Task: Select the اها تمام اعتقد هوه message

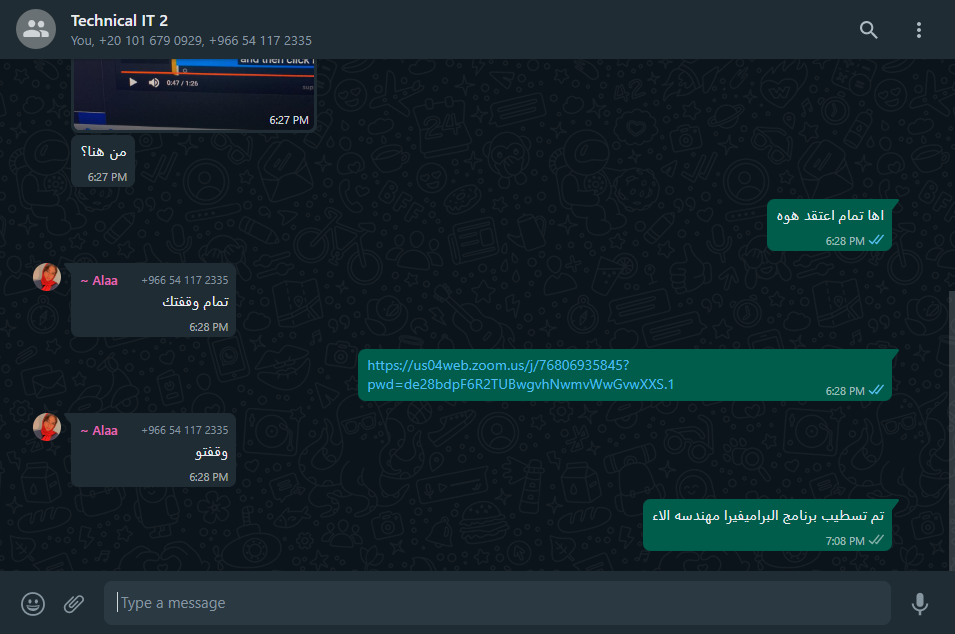Action: [x=830, y=225]
